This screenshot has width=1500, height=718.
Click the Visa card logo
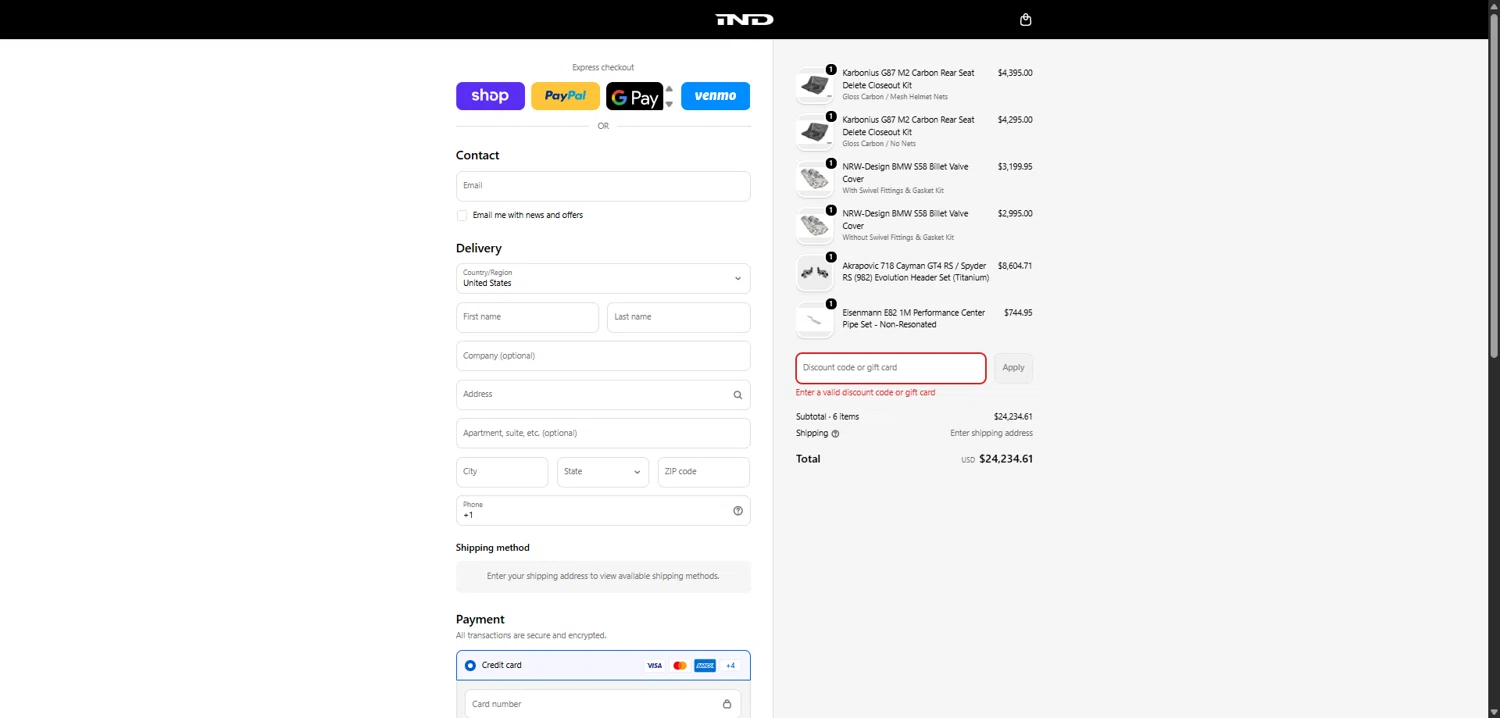coord(654,666)
